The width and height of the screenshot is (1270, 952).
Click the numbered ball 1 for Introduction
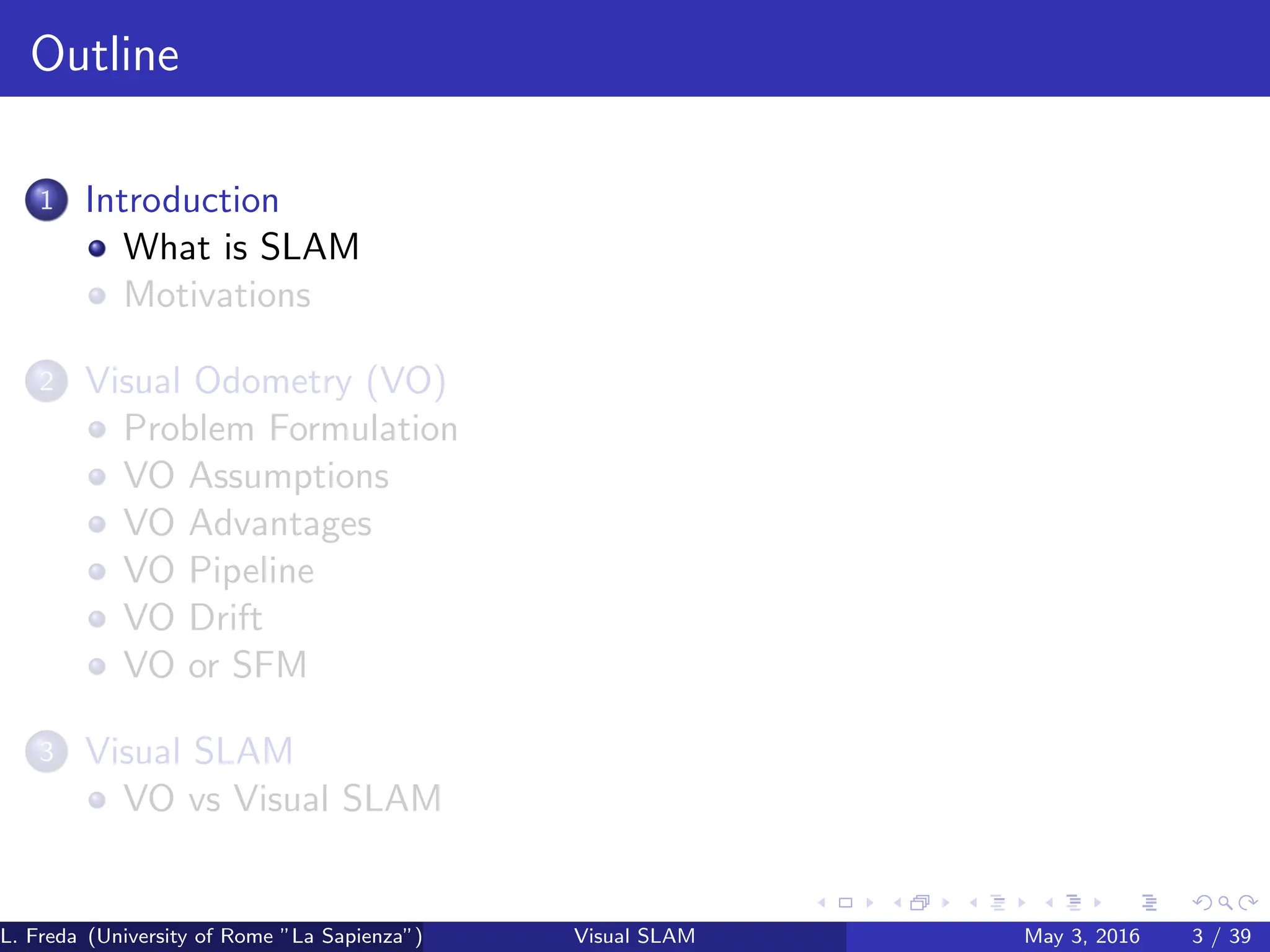47,200
